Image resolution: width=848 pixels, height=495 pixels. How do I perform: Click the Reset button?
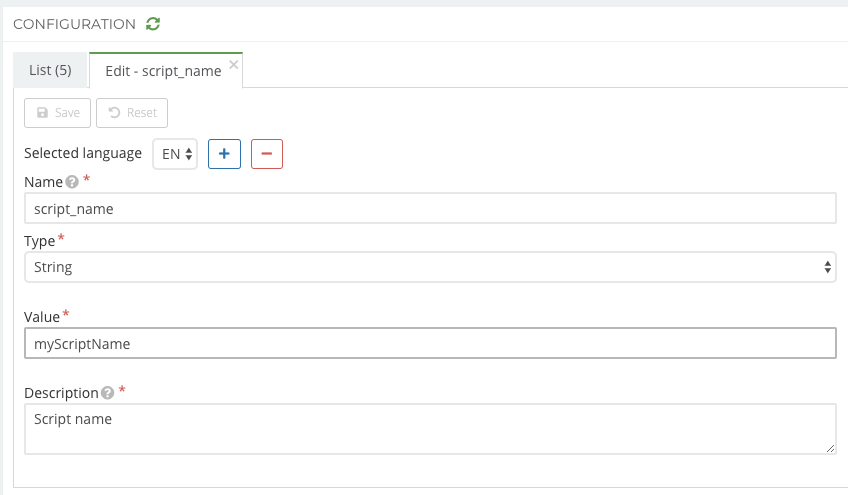tap(132, 113)
